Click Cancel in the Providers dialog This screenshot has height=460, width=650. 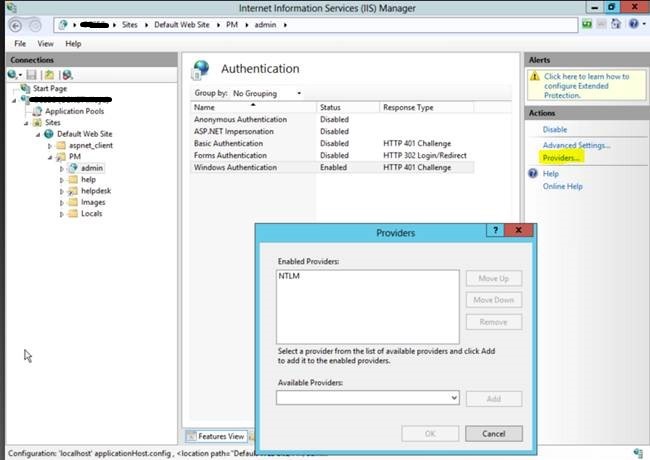[494, 433]
